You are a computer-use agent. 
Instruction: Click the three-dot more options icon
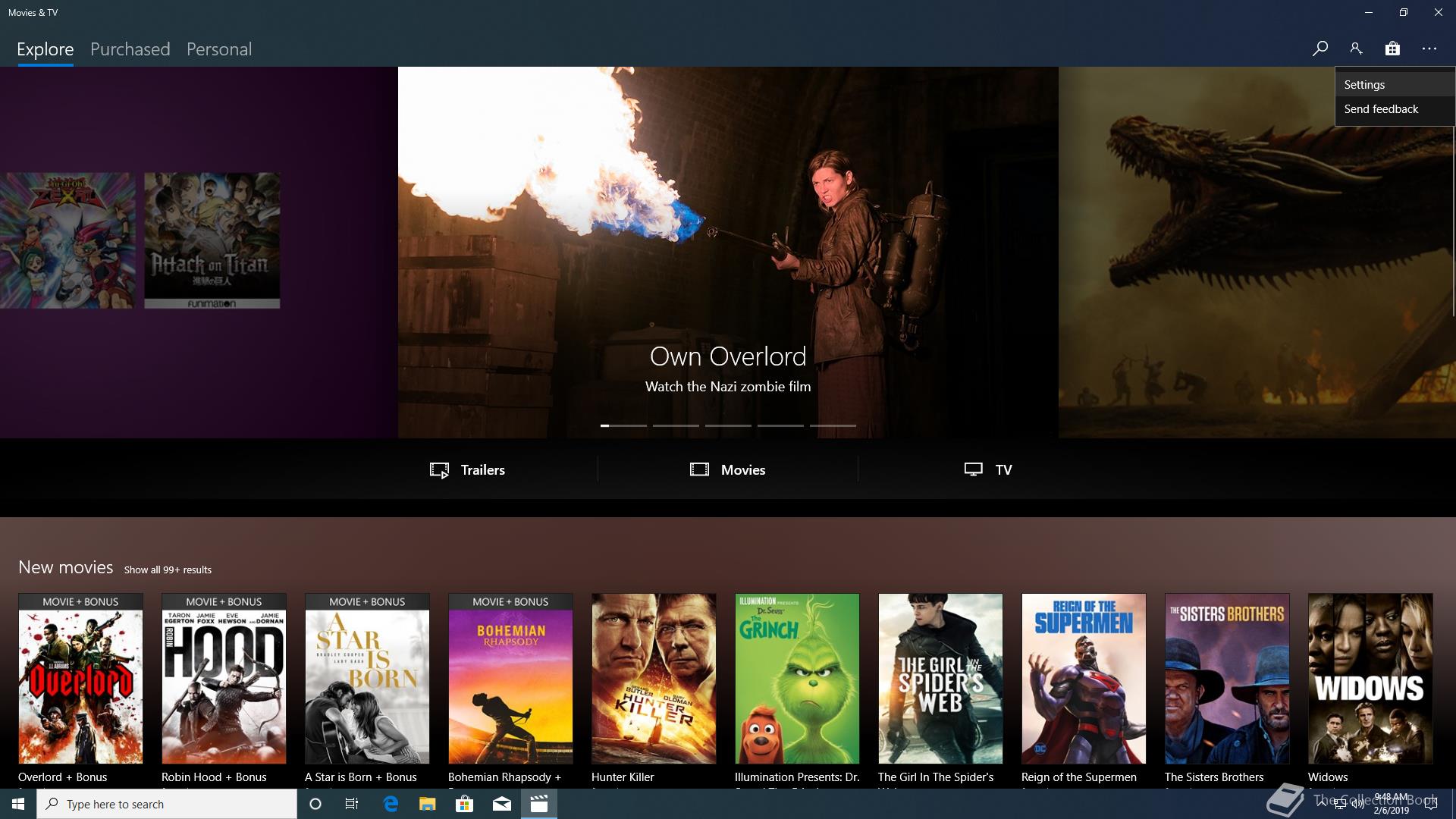tap(1429, 49)
